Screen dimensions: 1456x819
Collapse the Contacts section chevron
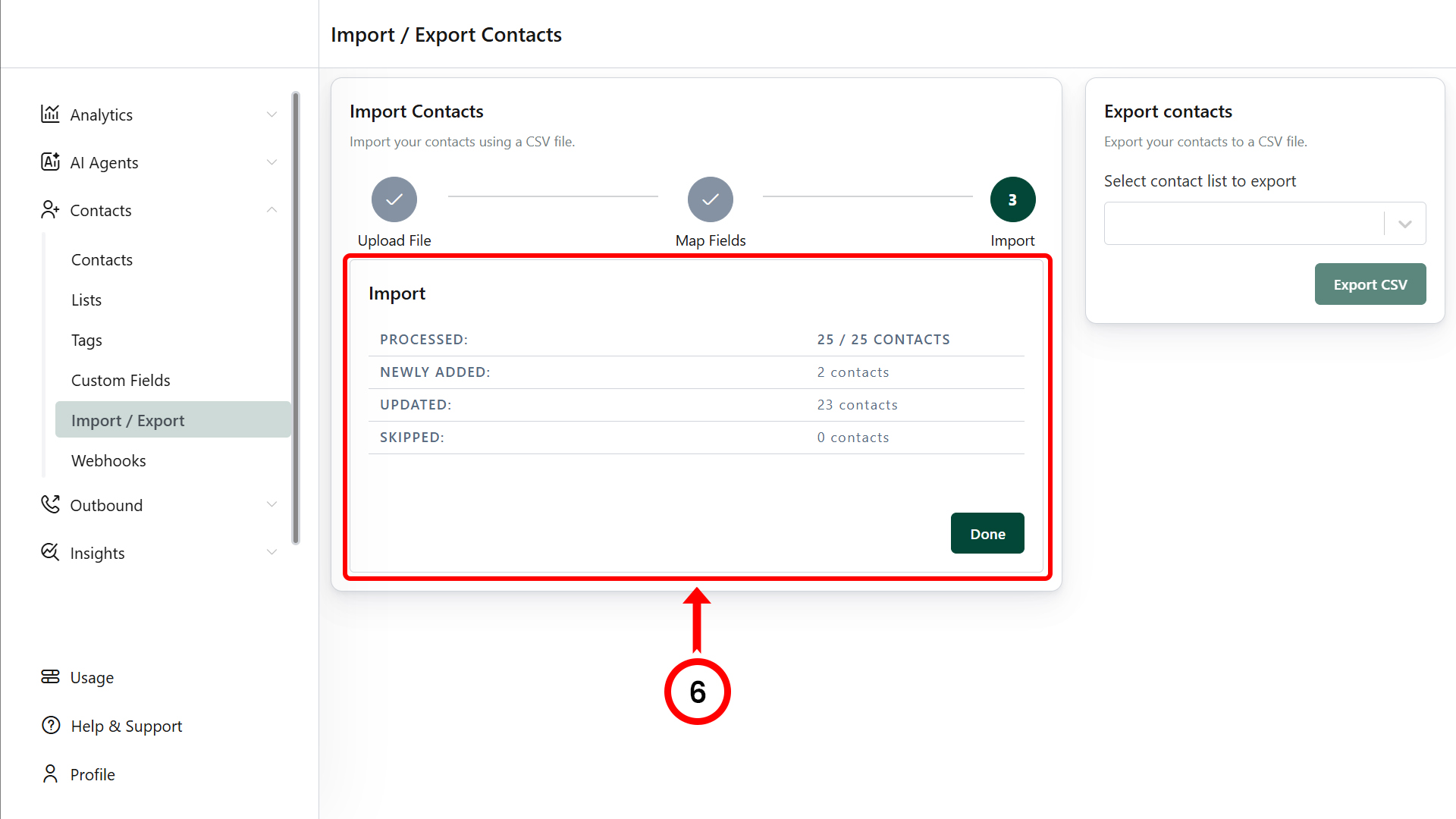(271, 210)
